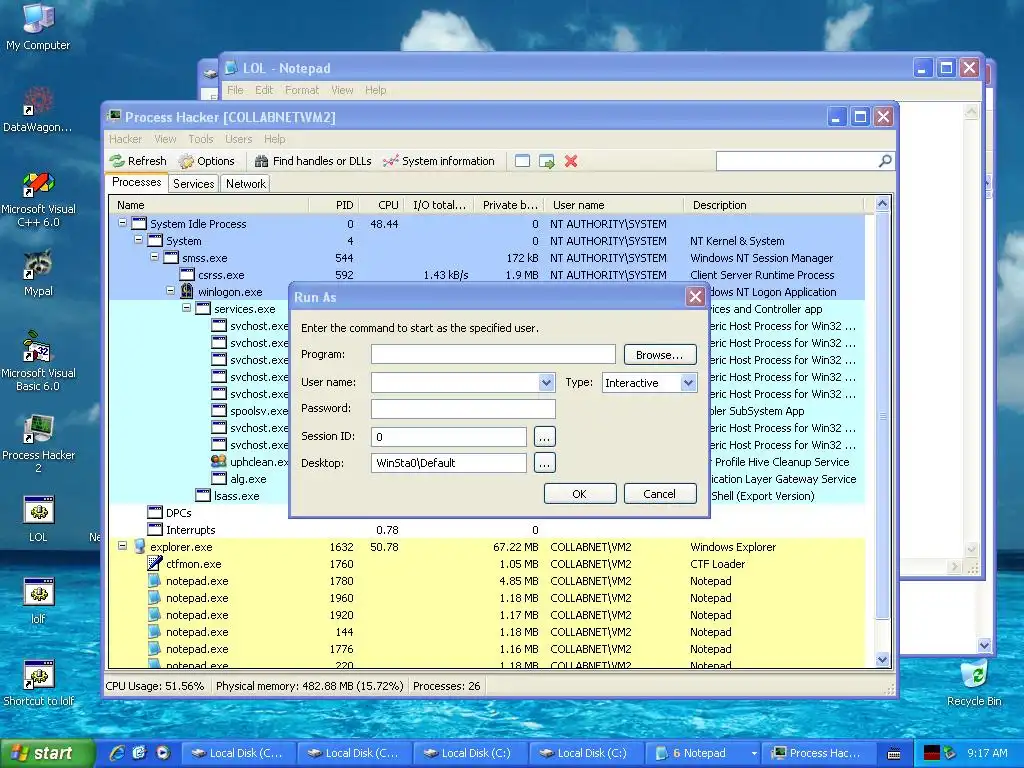Open the Process Hacker 2 desktop shortcut

pos(38,444)
